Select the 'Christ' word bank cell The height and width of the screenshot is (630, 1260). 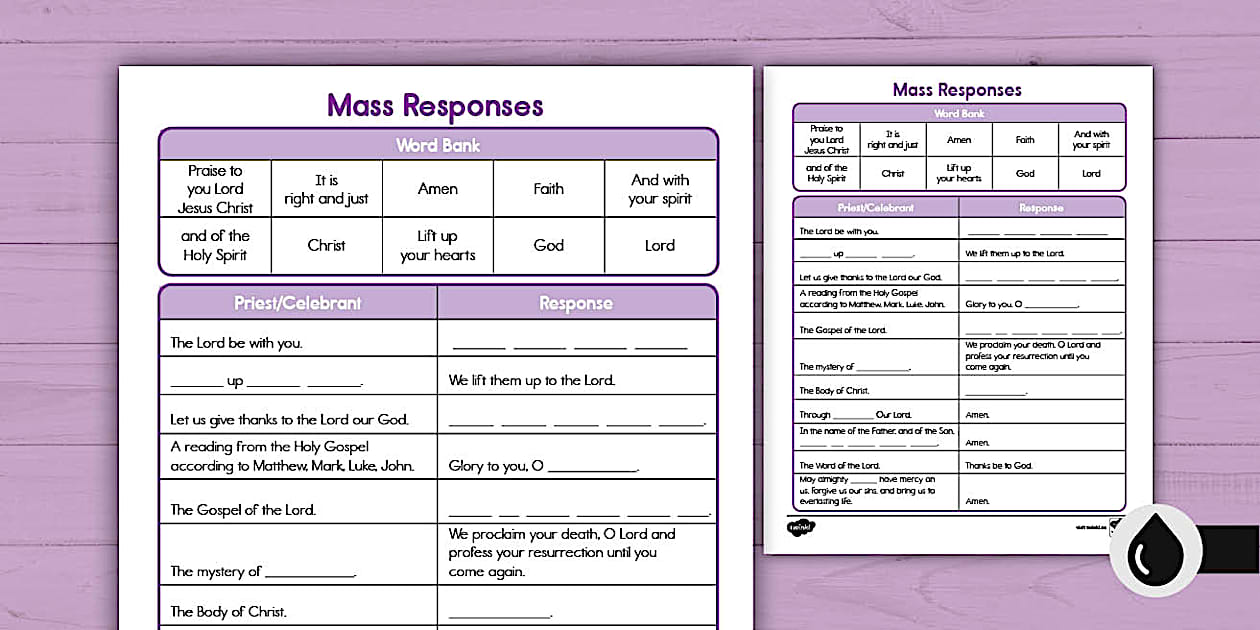click(x=327, y=245)
